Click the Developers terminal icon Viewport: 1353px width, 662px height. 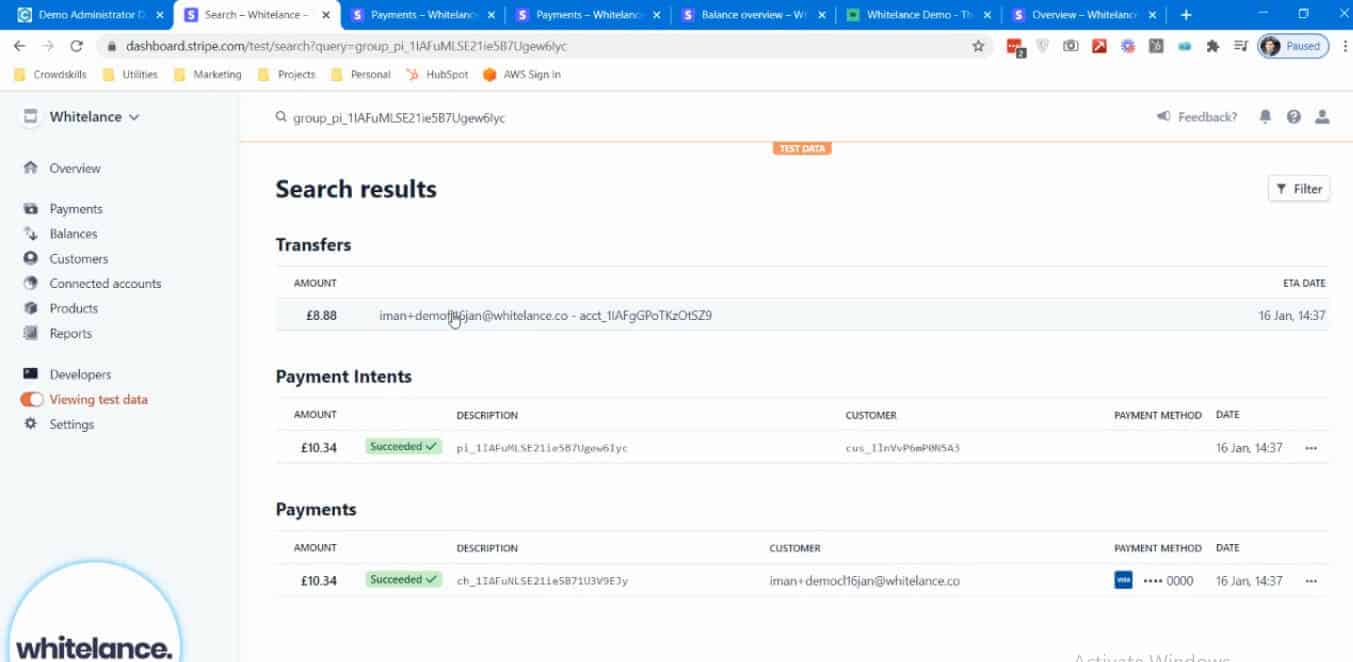(x=30, y=374)
